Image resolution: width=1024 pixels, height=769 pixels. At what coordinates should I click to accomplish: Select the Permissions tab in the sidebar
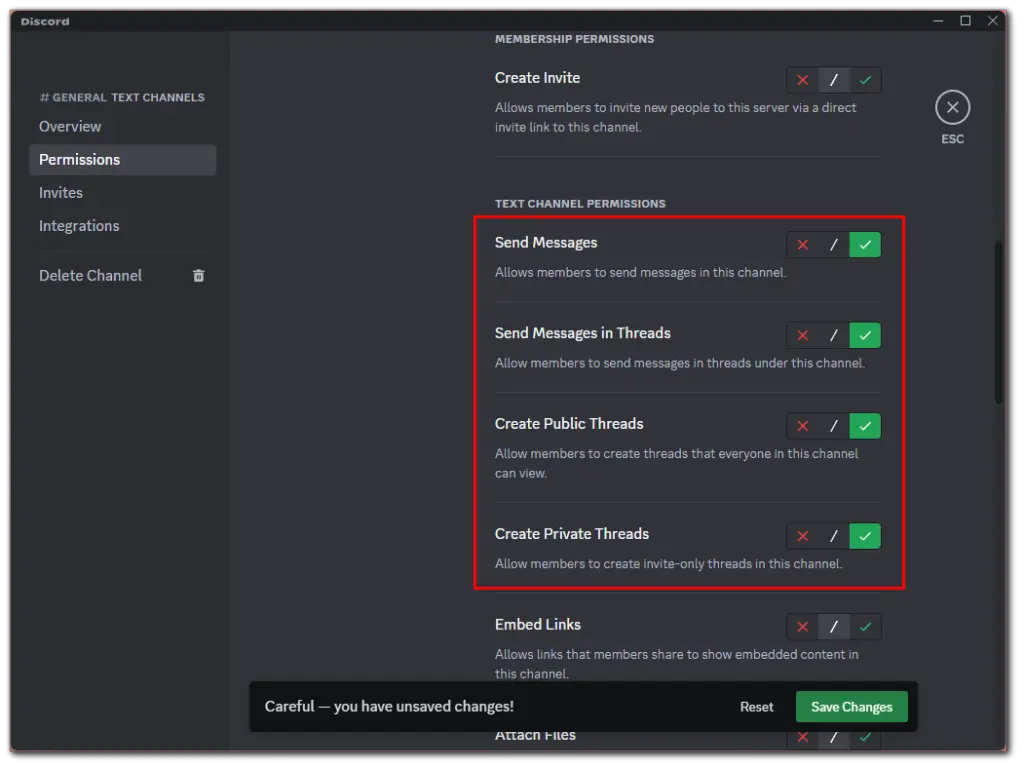click(77, 159)
